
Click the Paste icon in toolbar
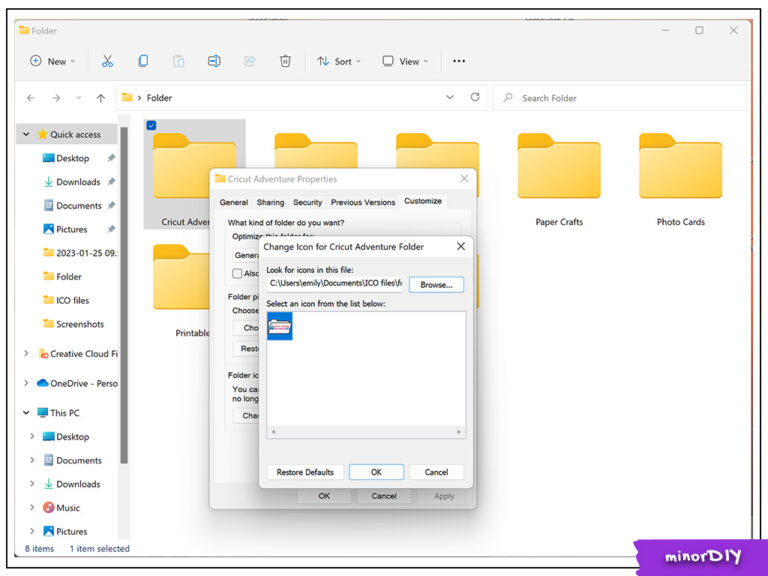[x=179, y=61]
